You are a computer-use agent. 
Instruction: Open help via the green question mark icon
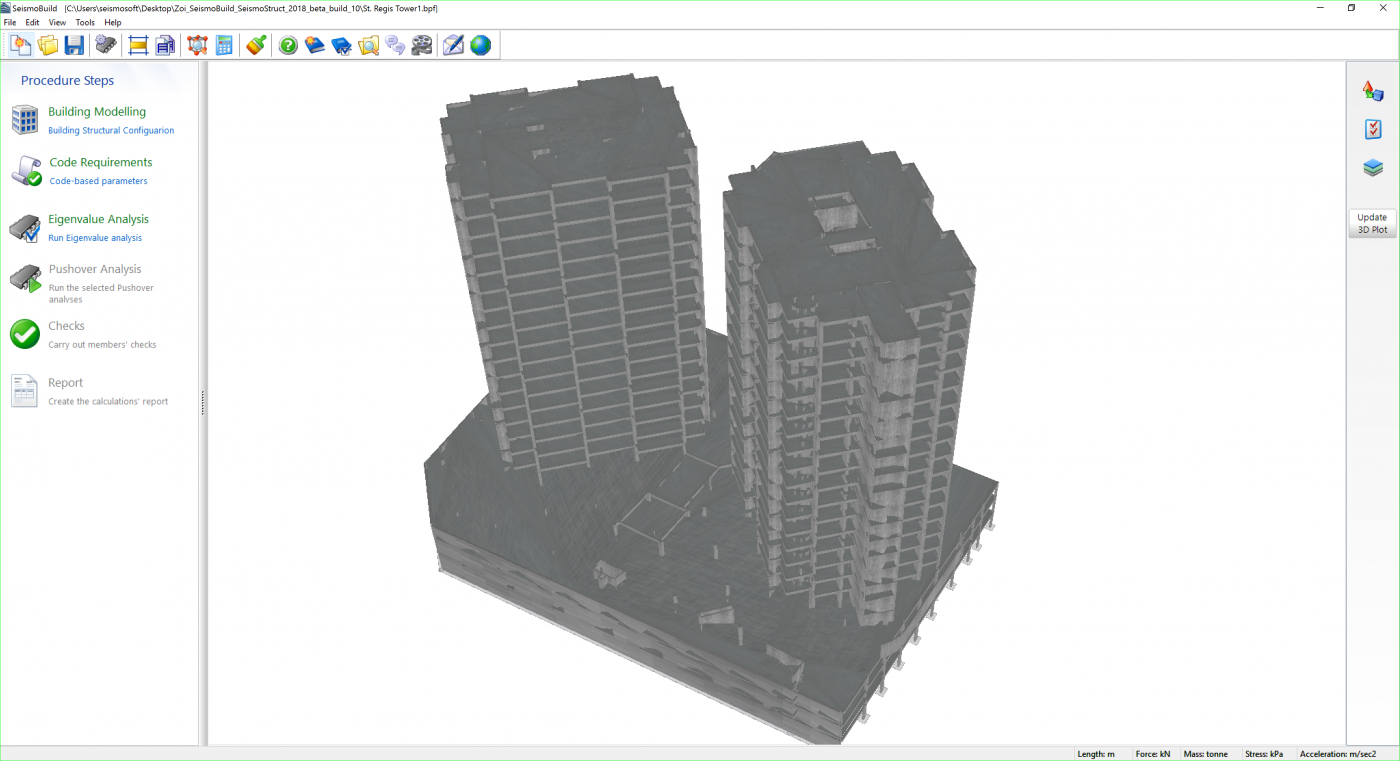coord(288,45)
